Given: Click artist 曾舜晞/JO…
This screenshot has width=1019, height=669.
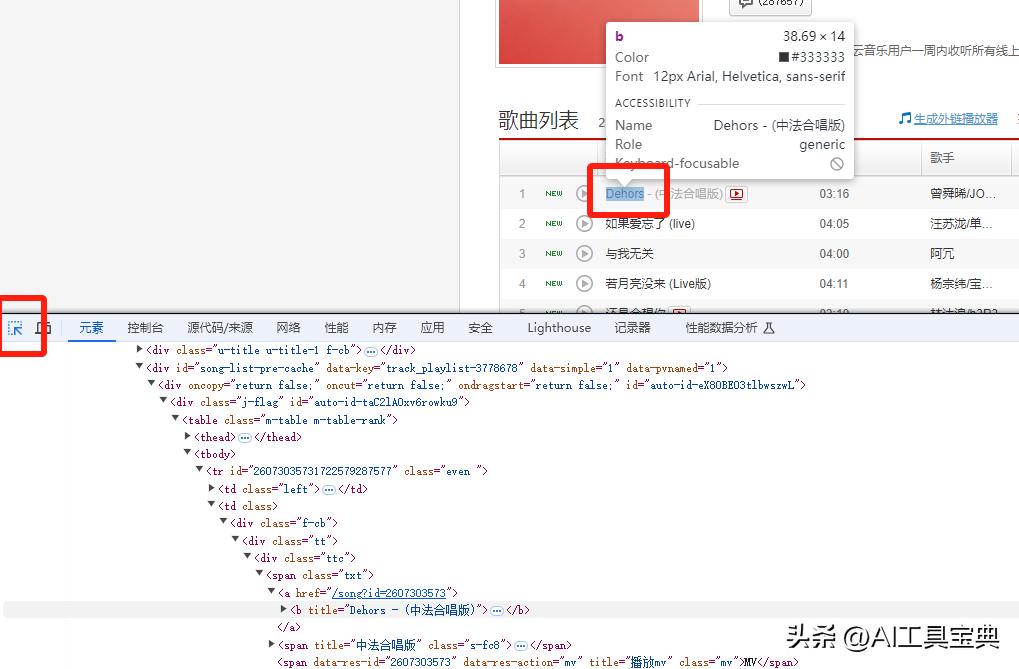Looking at the screenshot, I should (962, 194).
